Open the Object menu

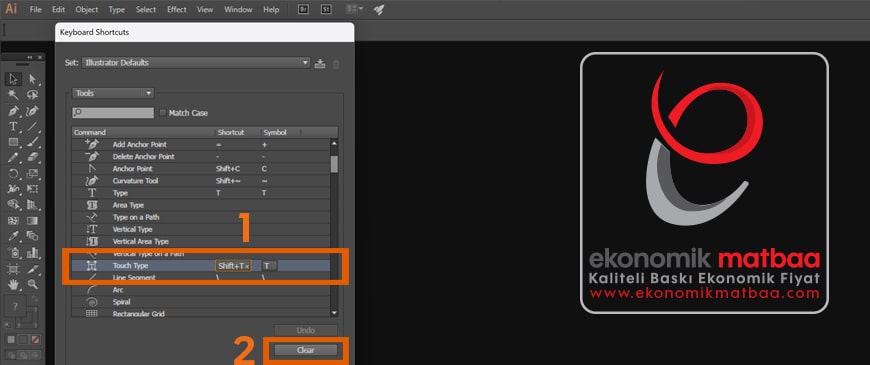click(87, 9)
